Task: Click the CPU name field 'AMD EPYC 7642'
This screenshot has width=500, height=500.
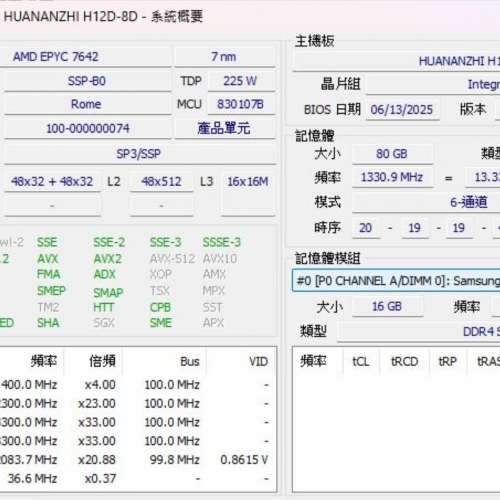Action: (86, 57)
